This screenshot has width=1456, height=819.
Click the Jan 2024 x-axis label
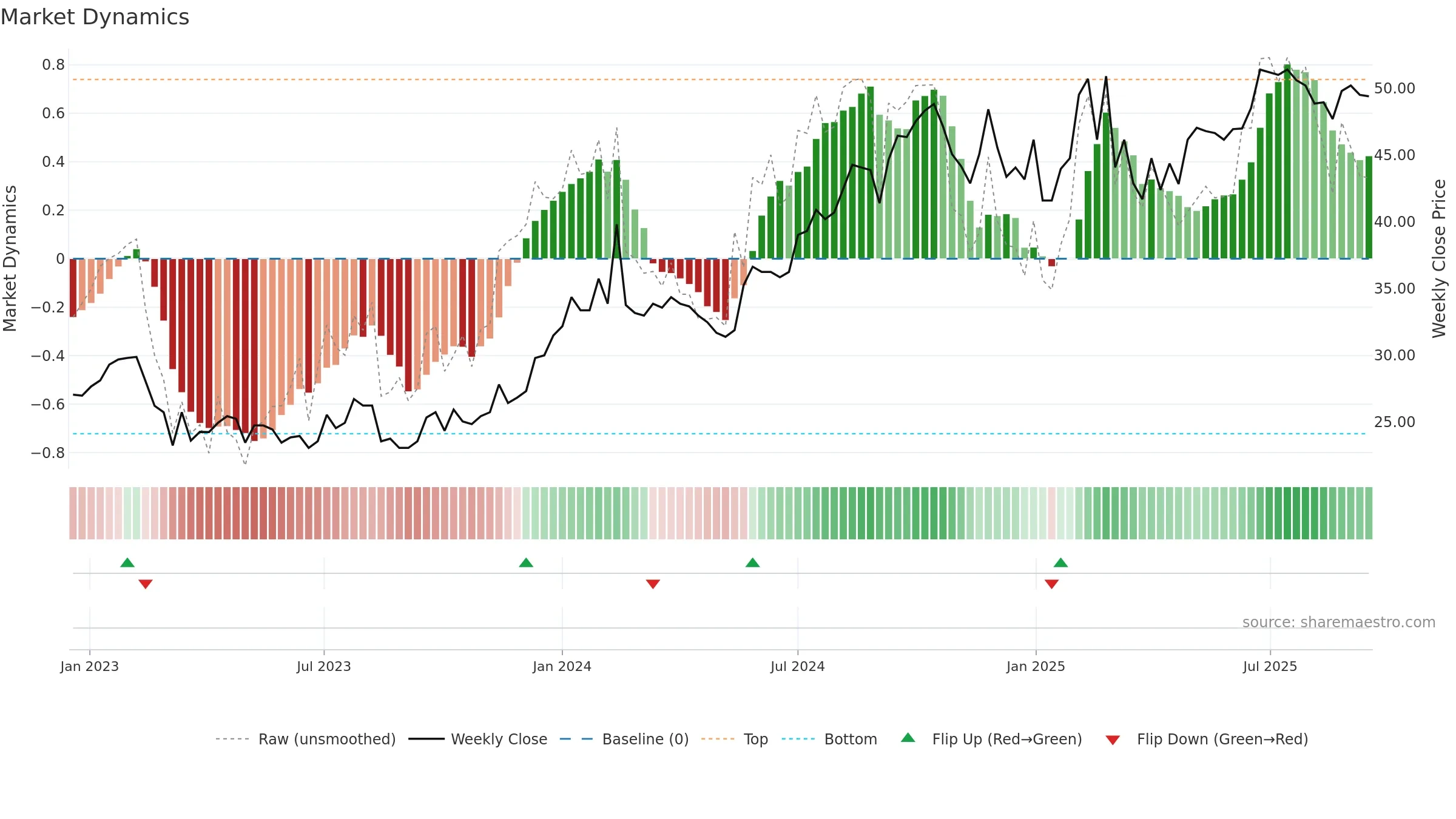pyautogui.click(x=562, y=666)
